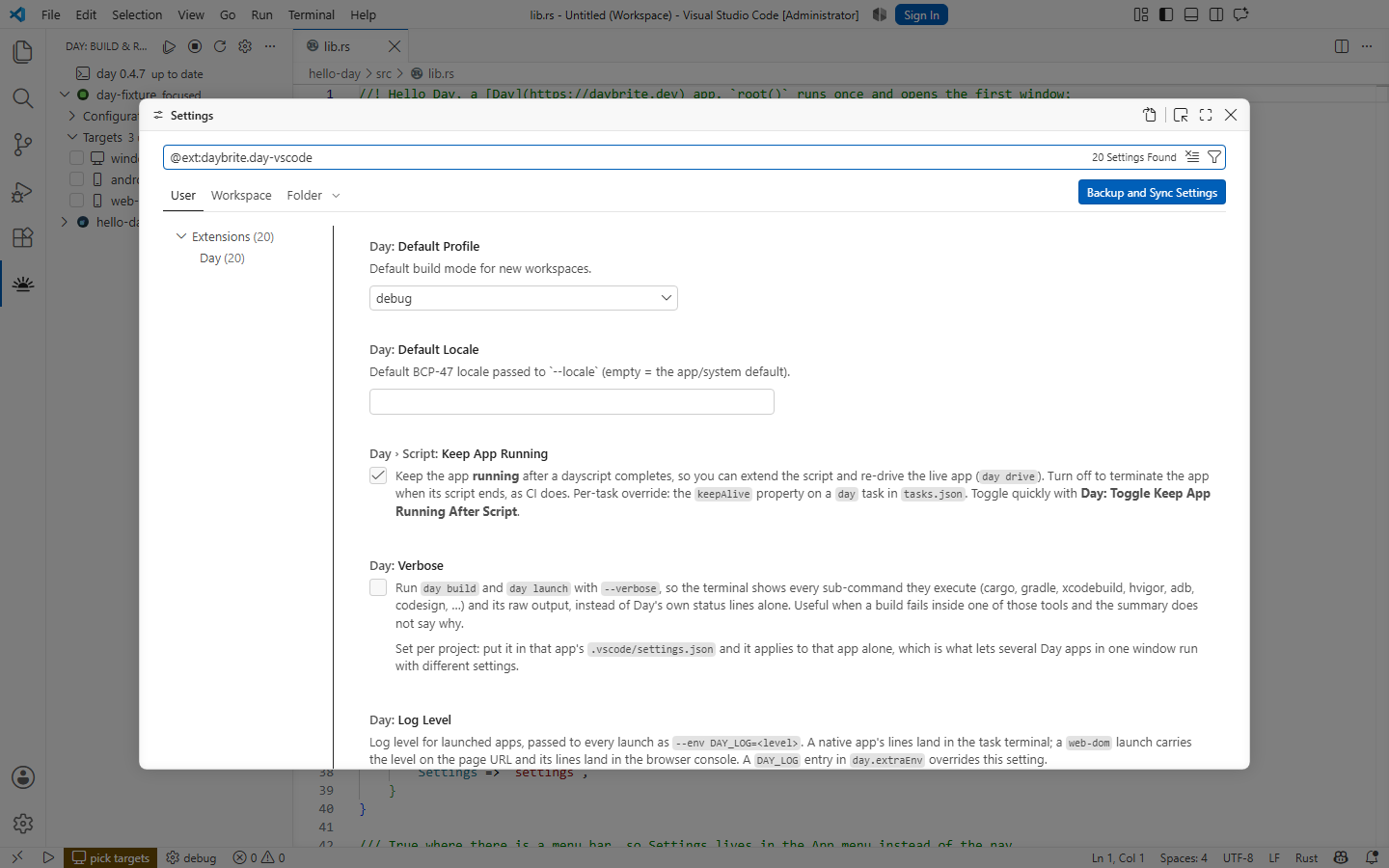Click the Default Locale text field
The image size is (1389, 868).
[572, 402]
